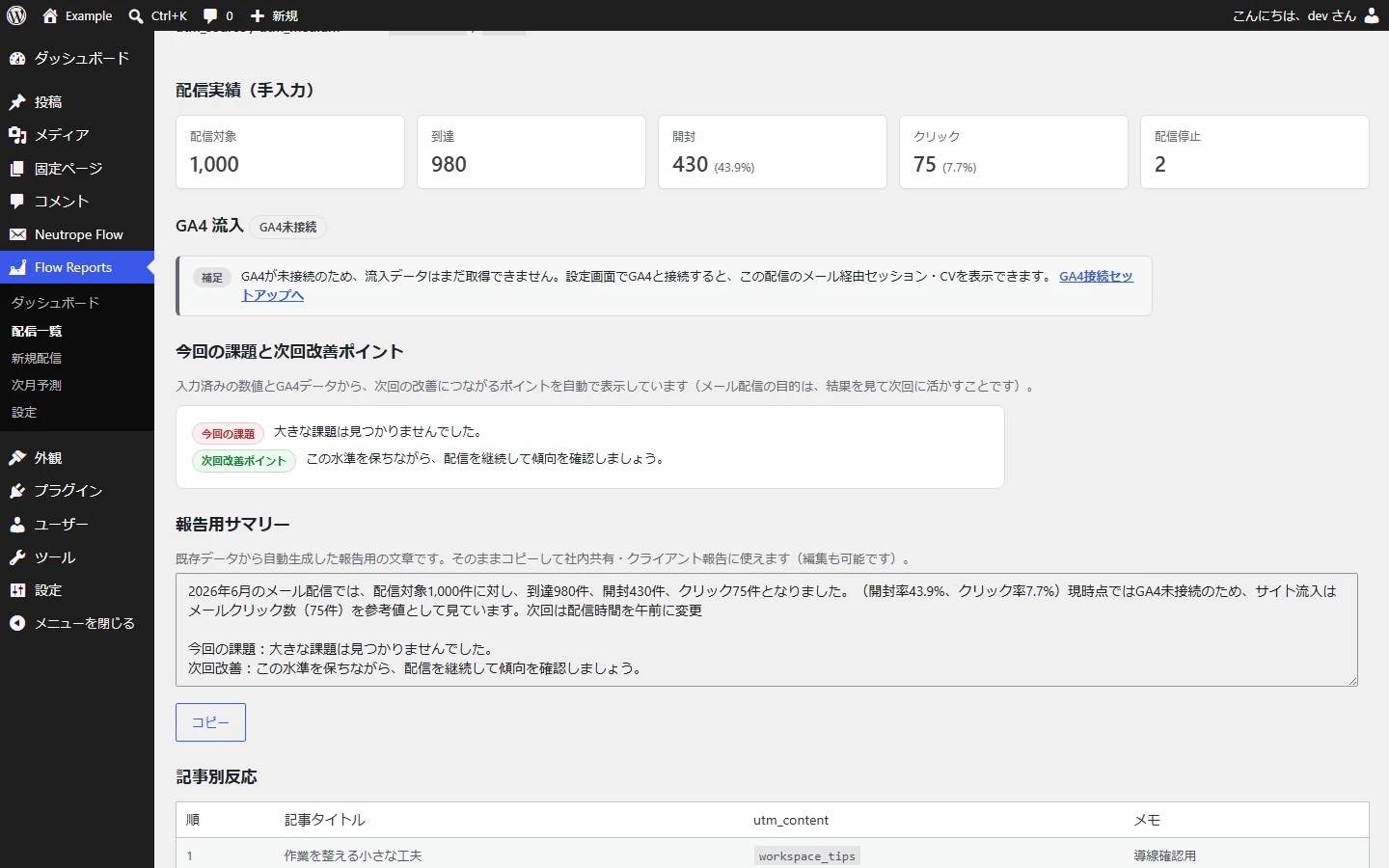
Task: Click the 次回改善ポイント green tag
Action: pos(244,461)
